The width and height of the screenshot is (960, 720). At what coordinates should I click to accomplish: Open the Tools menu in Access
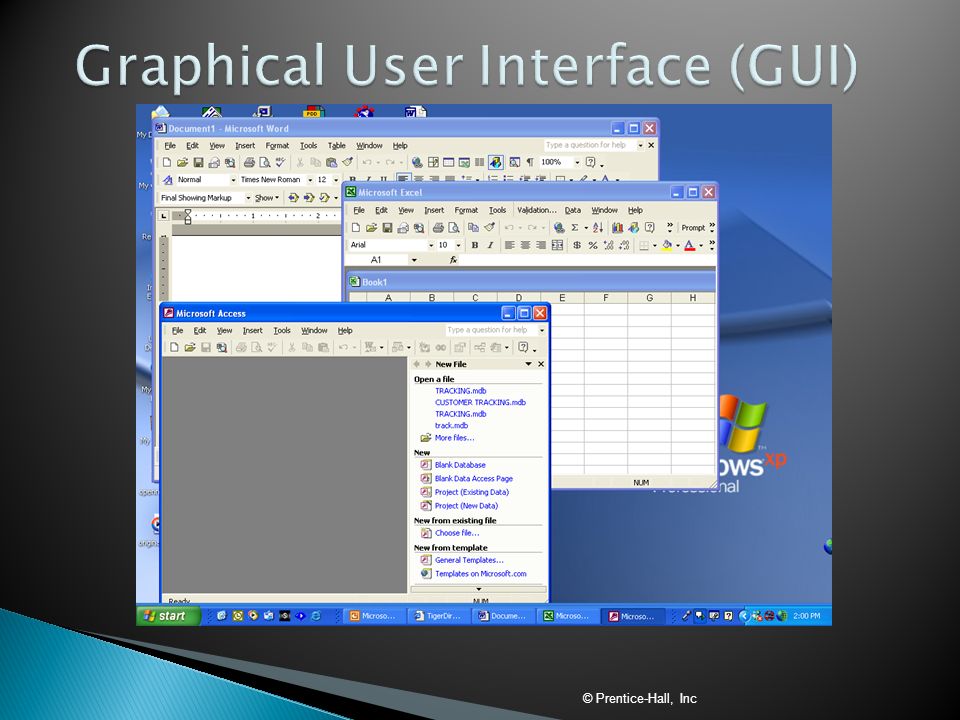tap(282, 331)
